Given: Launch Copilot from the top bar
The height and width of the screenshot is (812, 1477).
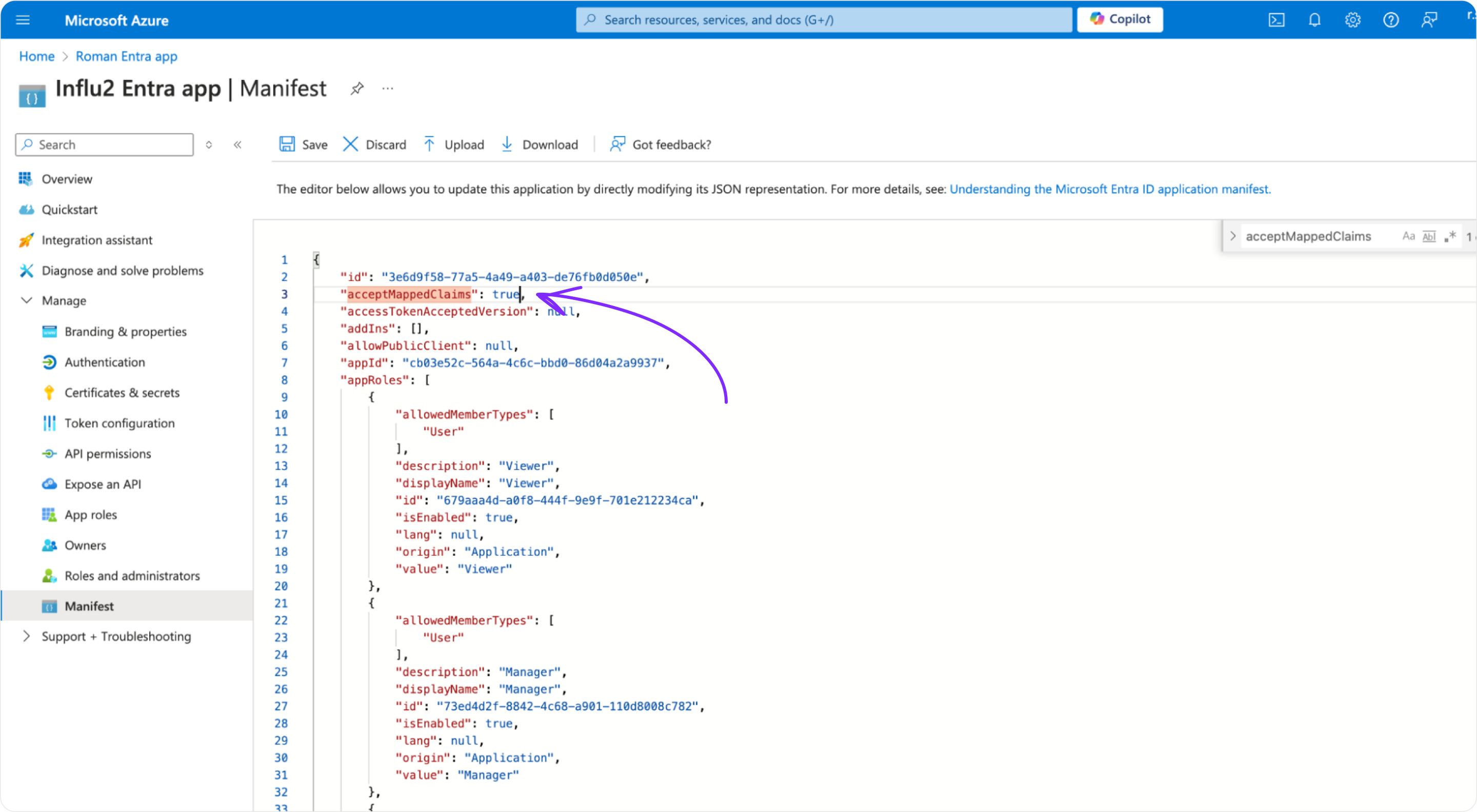Looking at the screenshot, I should point(1119,19).
